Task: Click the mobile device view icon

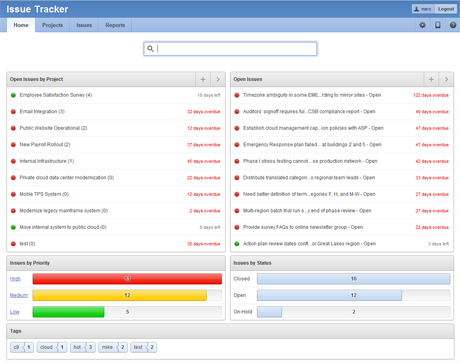Action: pyautogui.click(x=438, y=25)
